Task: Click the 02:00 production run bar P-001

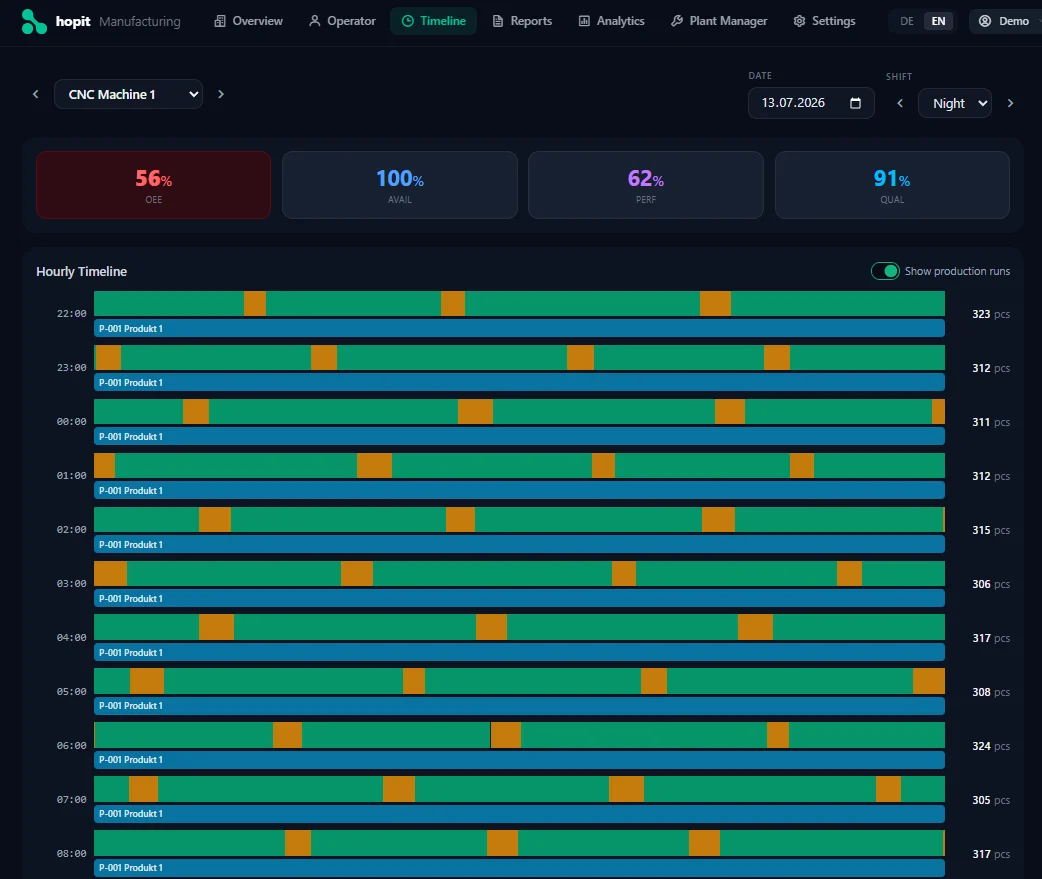Action: [519, 544]
